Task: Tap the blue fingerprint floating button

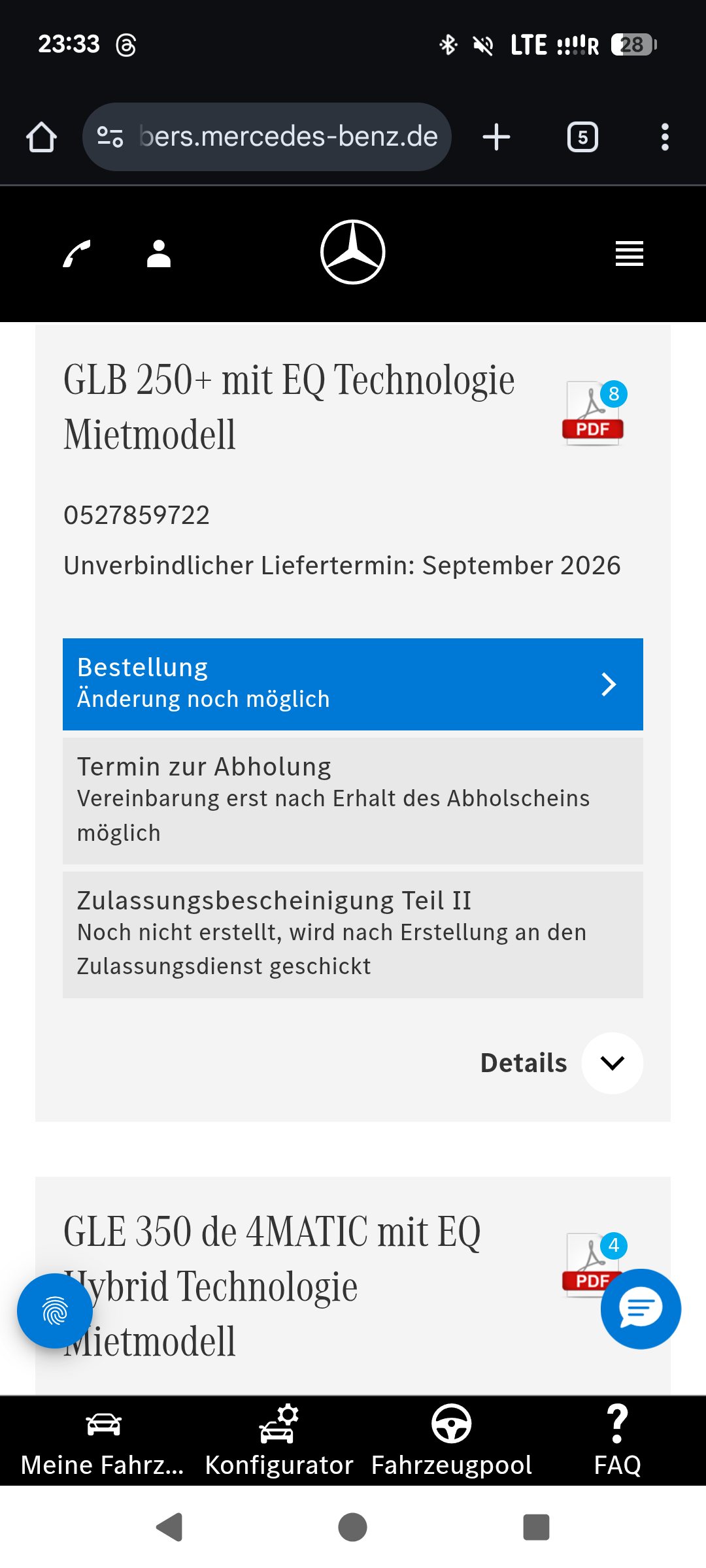Action: (x=55, y=1311)
